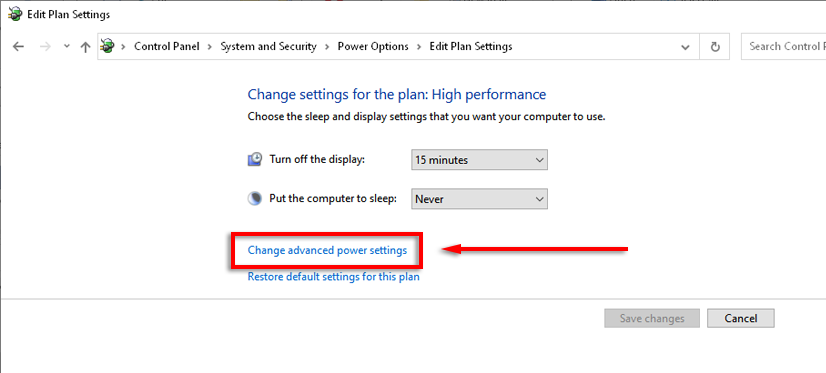The height and width of the screenshot is (373, 826).
Task: Go back with the left arrow
Action: [x=18, y=46]
